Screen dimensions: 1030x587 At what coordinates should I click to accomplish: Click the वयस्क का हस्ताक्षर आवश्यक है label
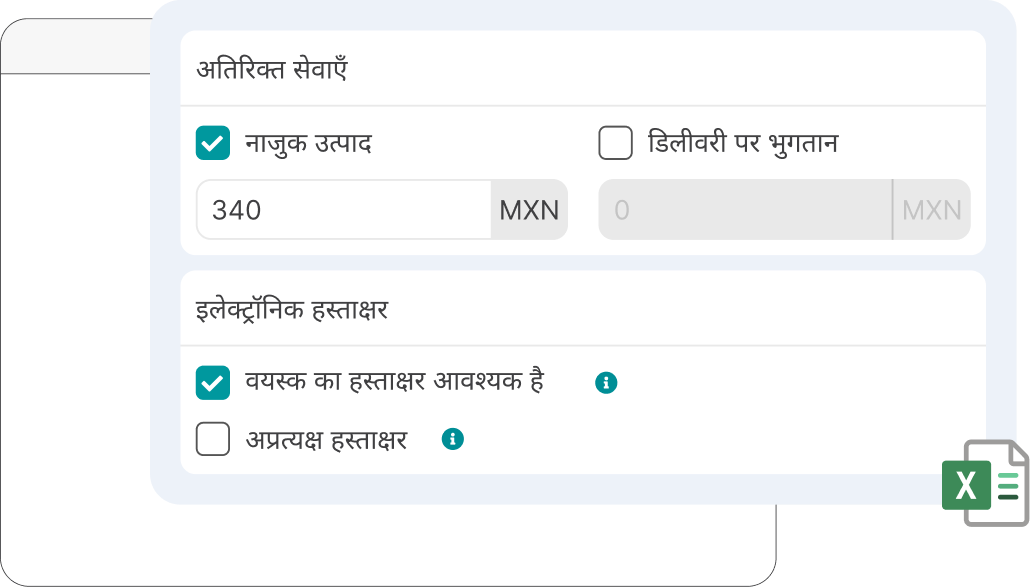pyautogui.click(x=394, y=382)
